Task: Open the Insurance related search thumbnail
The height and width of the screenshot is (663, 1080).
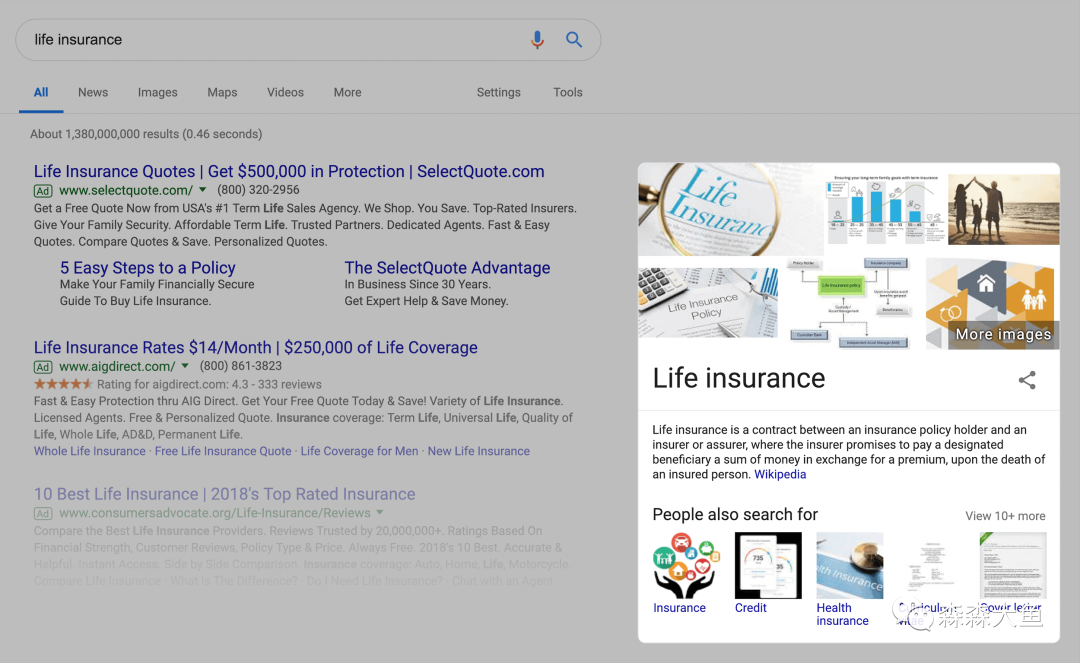Action: 686,565
